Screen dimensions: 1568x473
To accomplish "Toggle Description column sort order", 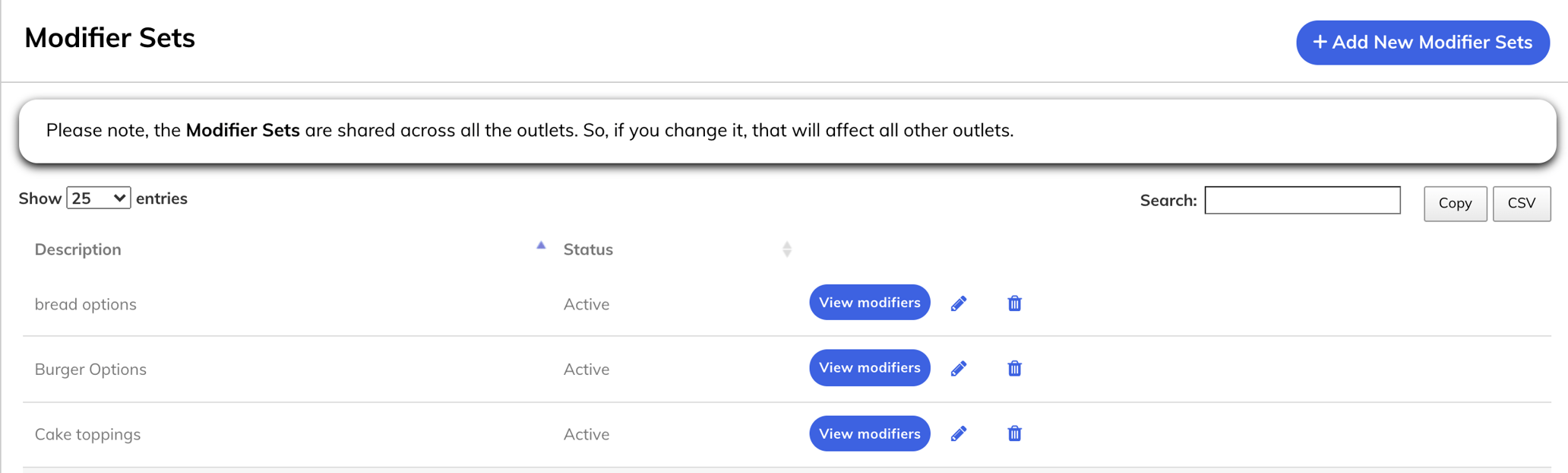I will 77,249.
